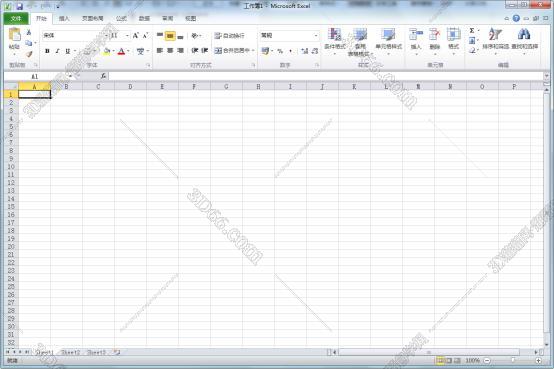Open the font size dropdown
Image resolution: width=554 pixels, height=369 pixels.
tap(127, 36)
